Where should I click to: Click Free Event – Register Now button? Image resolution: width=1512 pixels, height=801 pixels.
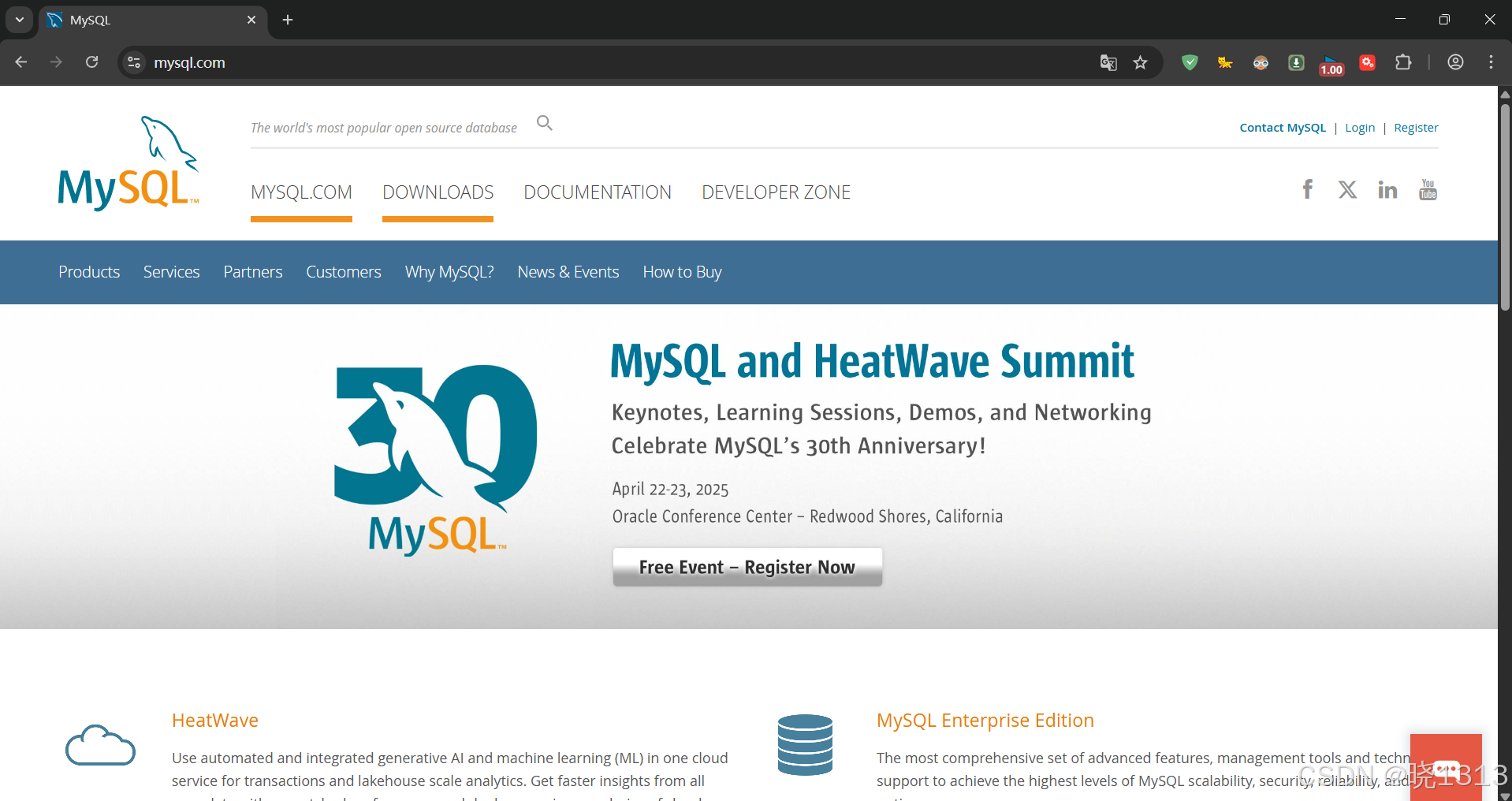click(x=747, y=567)
